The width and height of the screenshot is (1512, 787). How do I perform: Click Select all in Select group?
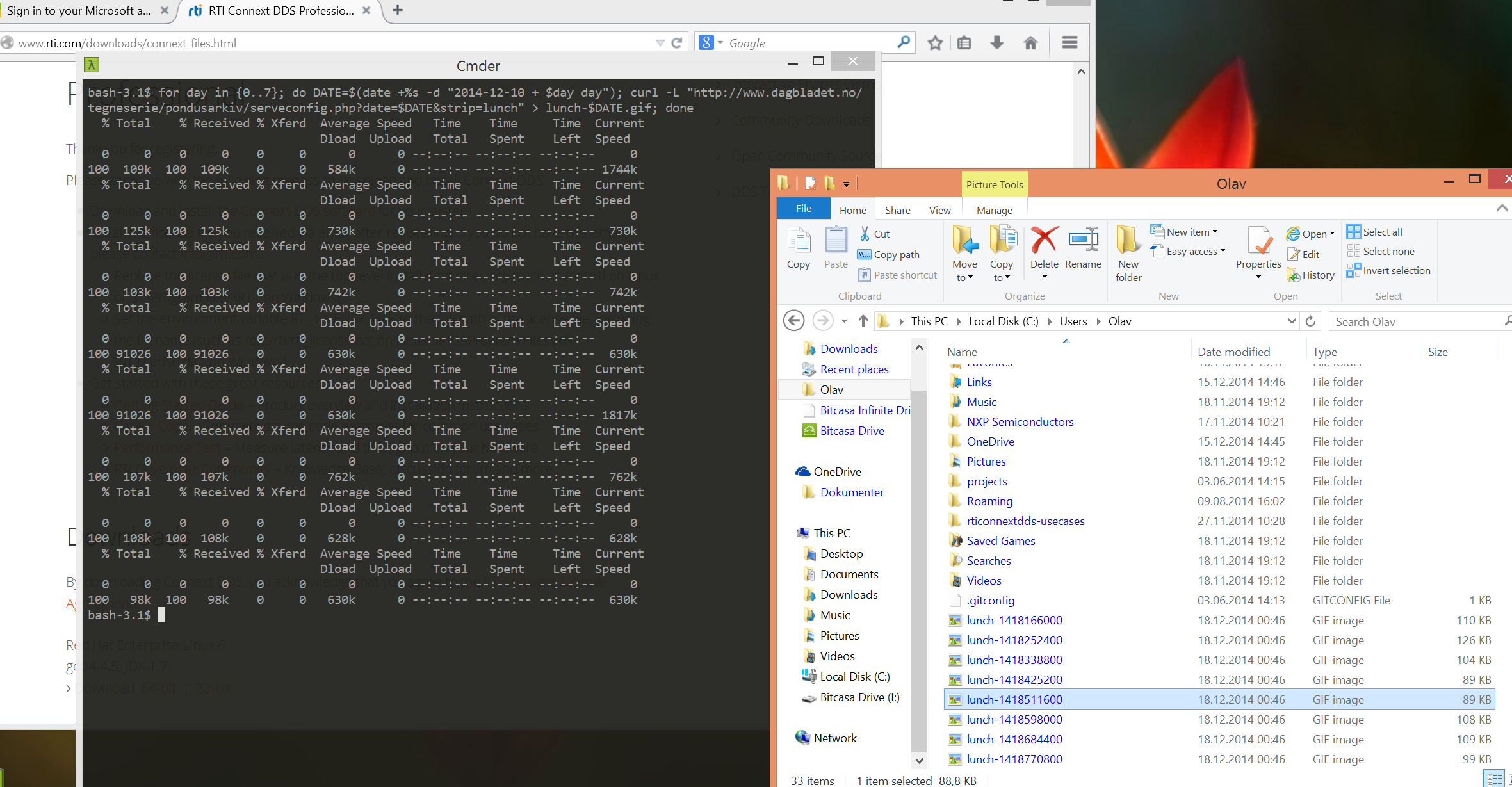pos(1374,232)
